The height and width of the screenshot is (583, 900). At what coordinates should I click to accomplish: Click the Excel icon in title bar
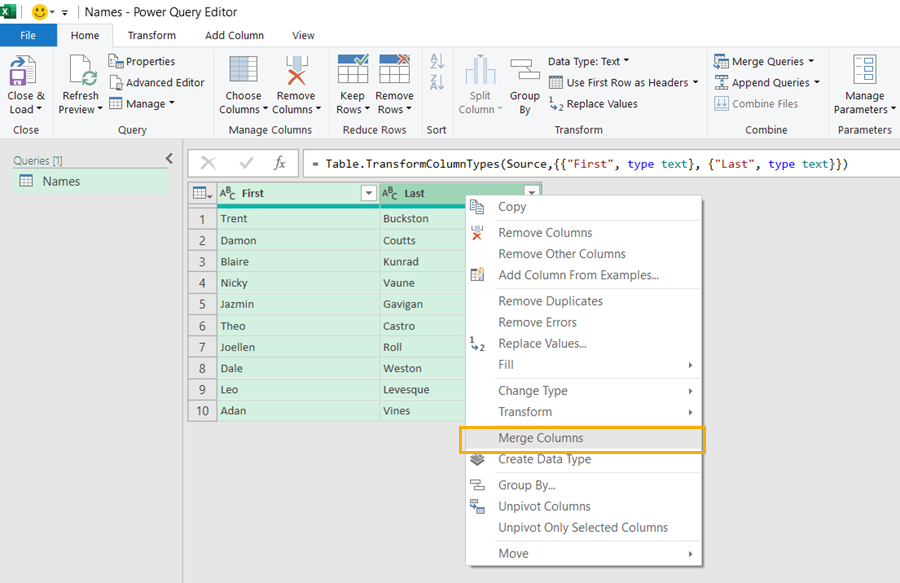tap(8, 11)
